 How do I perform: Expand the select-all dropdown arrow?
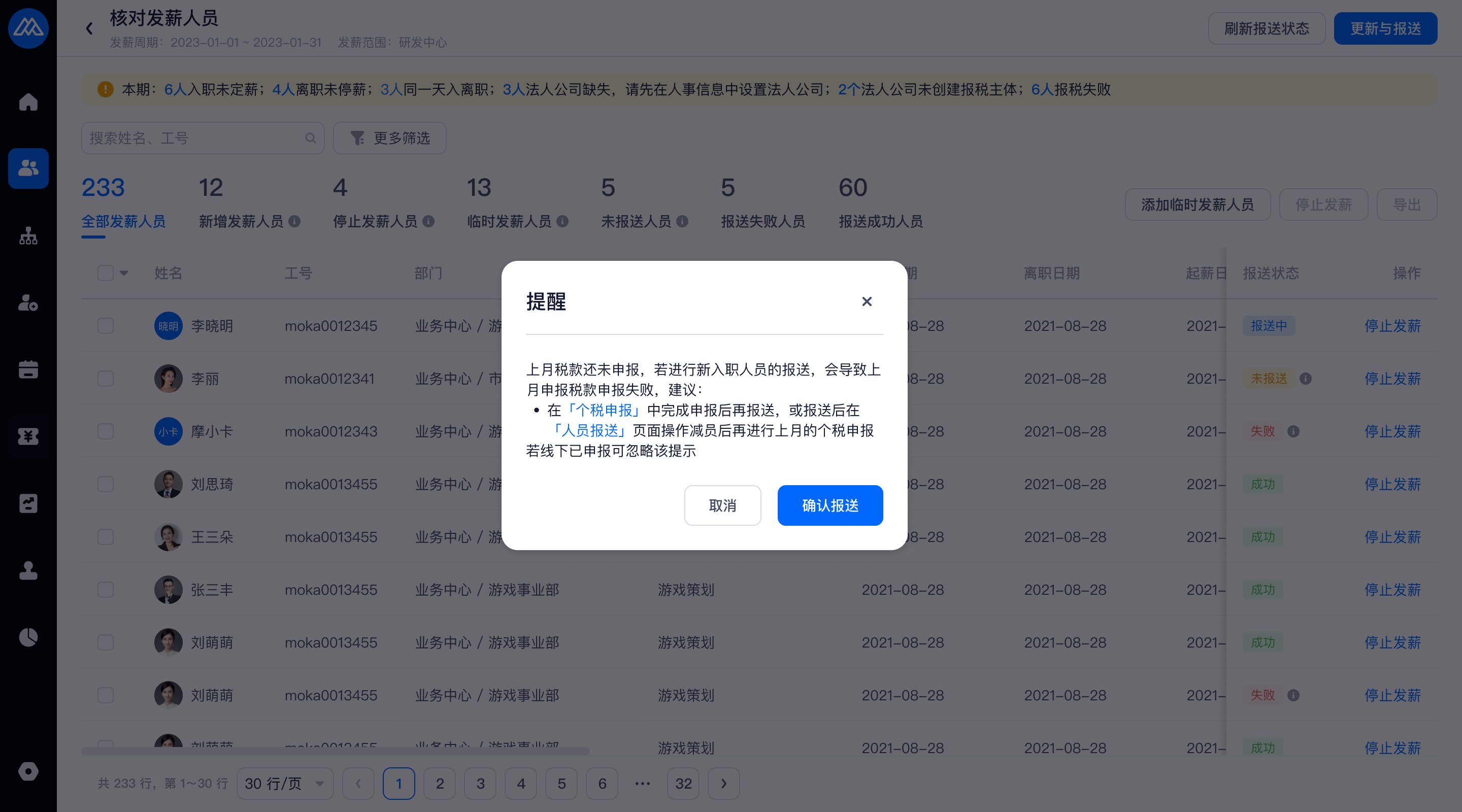point(124,273)
